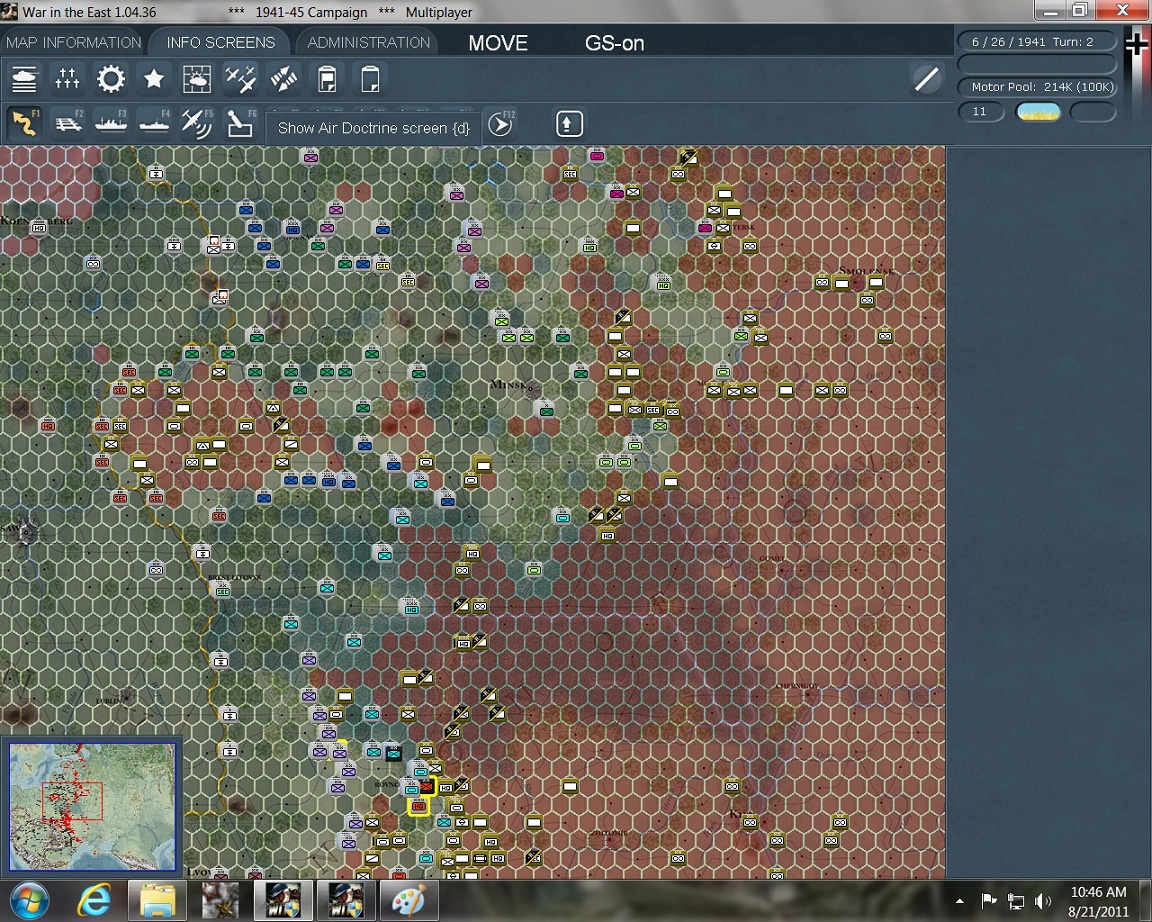Select F1 move mode arrow icon

24,124
